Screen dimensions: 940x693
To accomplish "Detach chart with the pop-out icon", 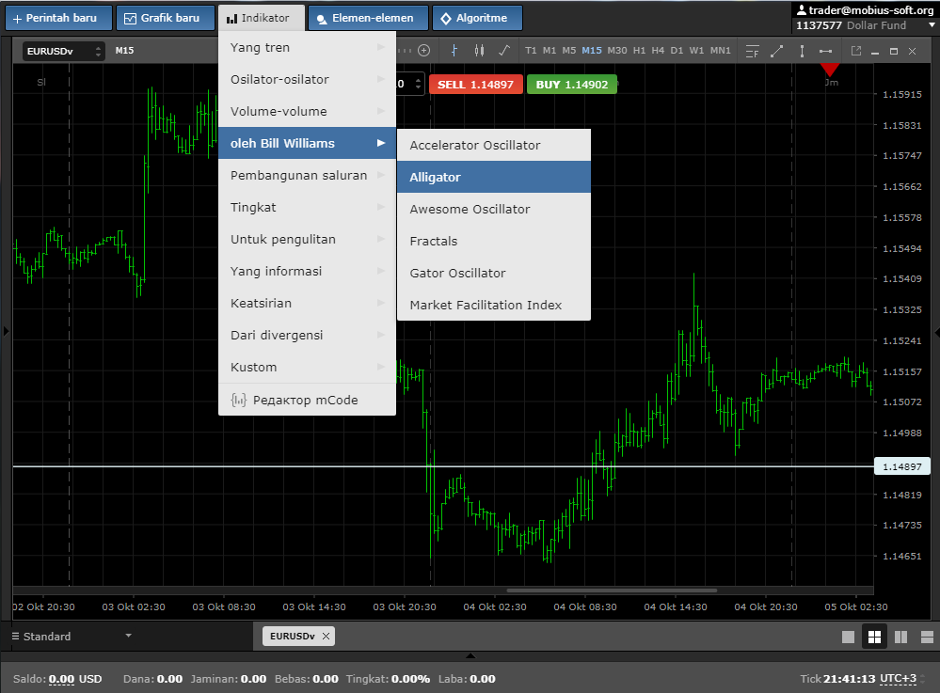I will 856,52.
